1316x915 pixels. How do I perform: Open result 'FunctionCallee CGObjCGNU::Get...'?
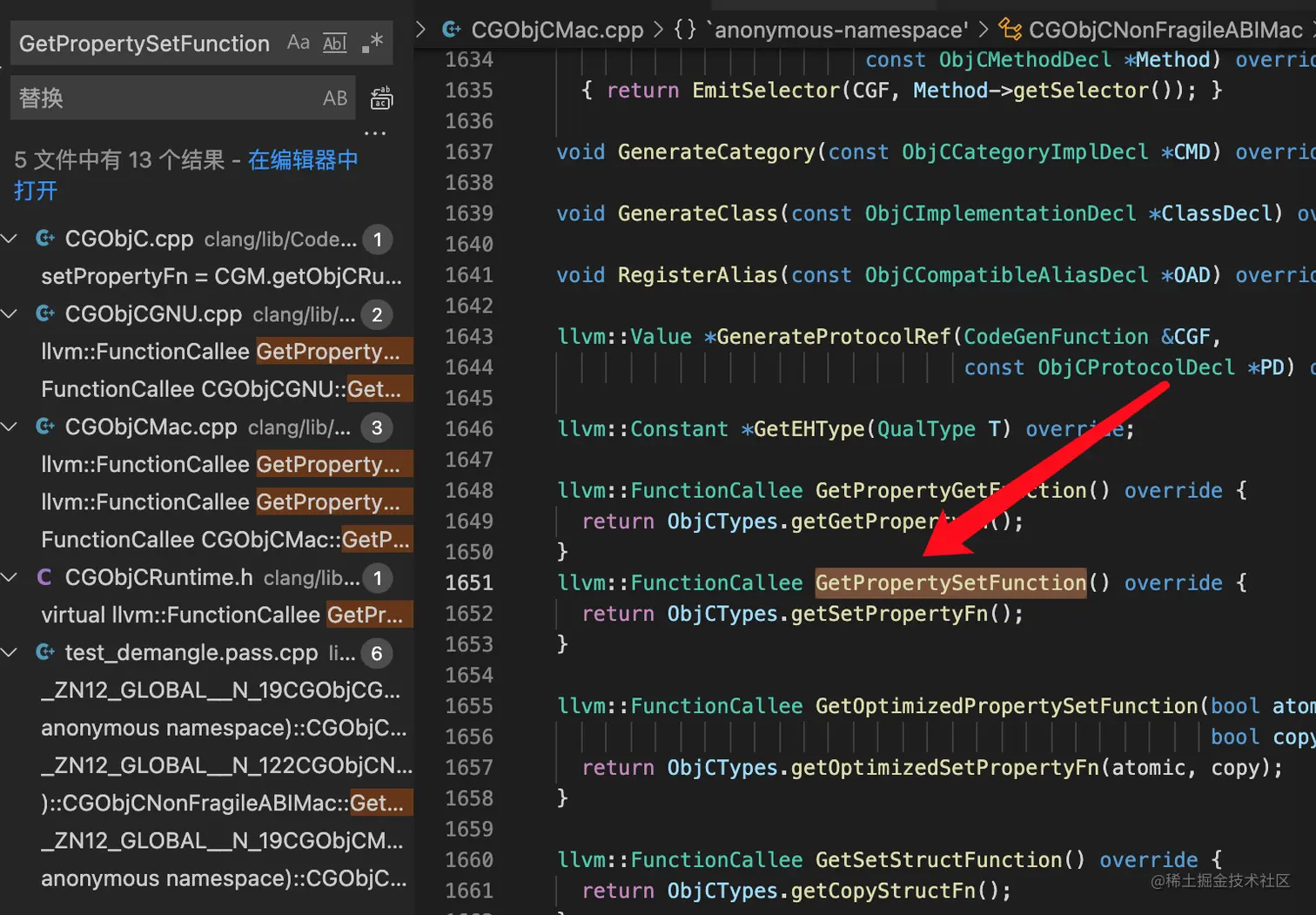click(221, 388)
